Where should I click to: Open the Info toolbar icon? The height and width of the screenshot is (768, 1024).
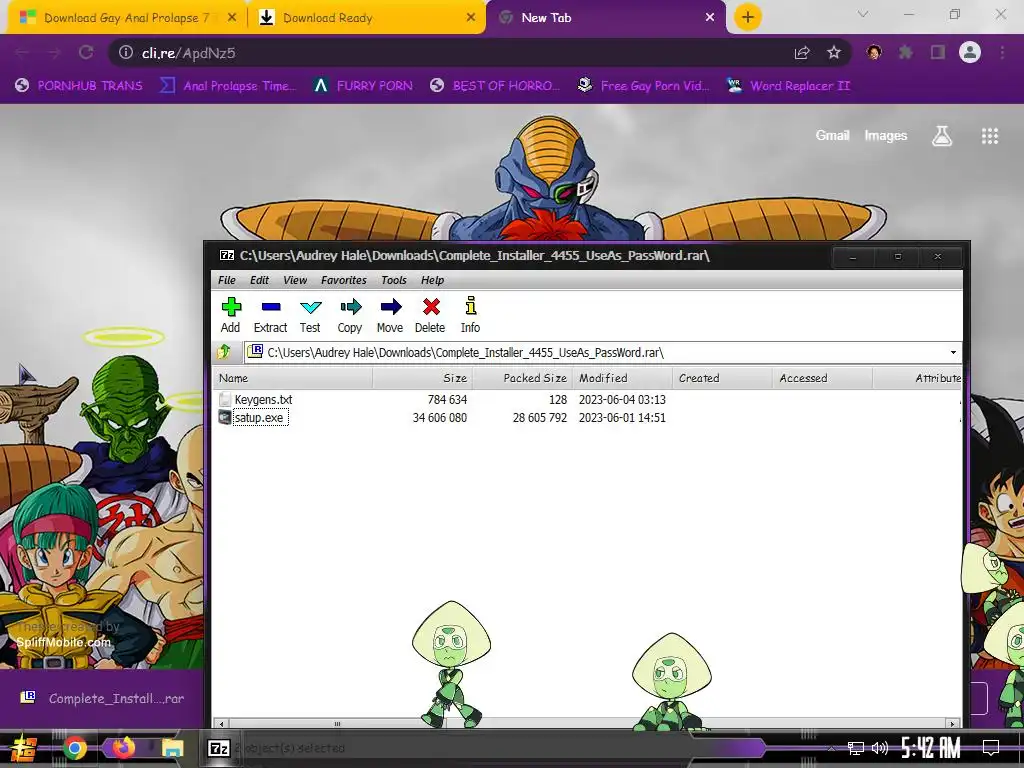470,315
